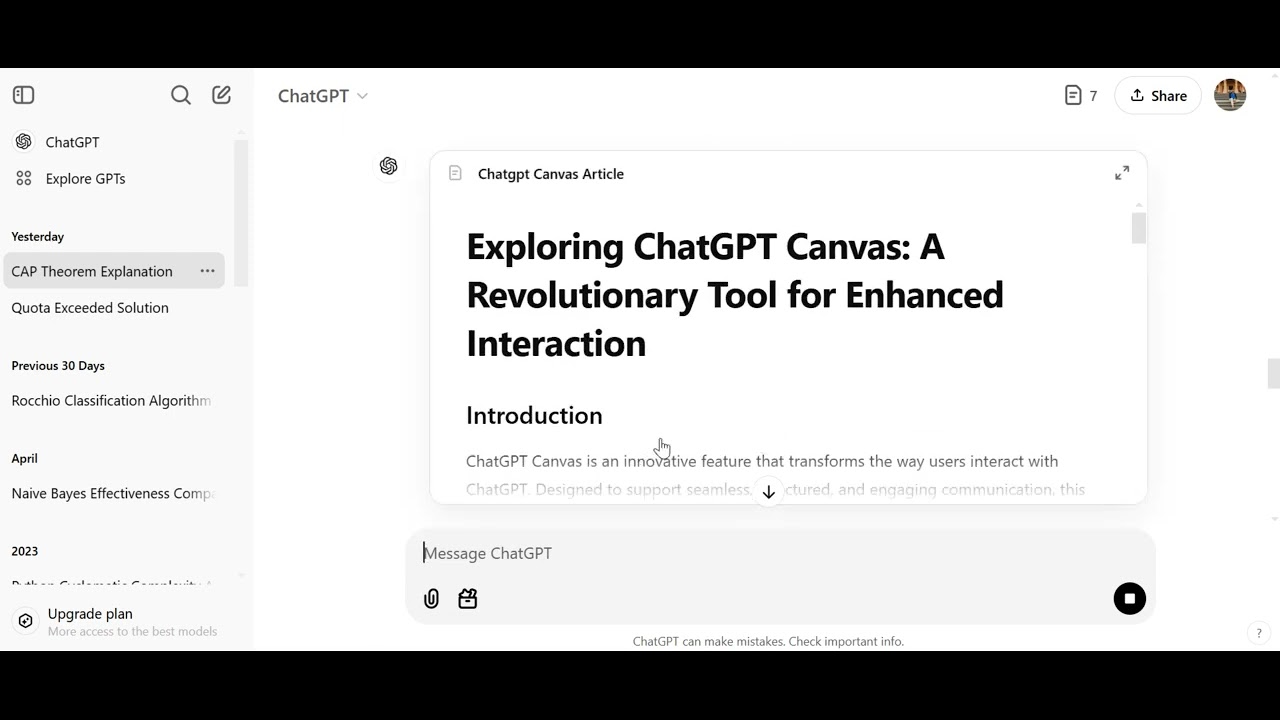Image resolution: width=1280 pixels, height=720 pixels.
Task: Click the sidebar chat list scrollbar
Action: pos(240,215)
